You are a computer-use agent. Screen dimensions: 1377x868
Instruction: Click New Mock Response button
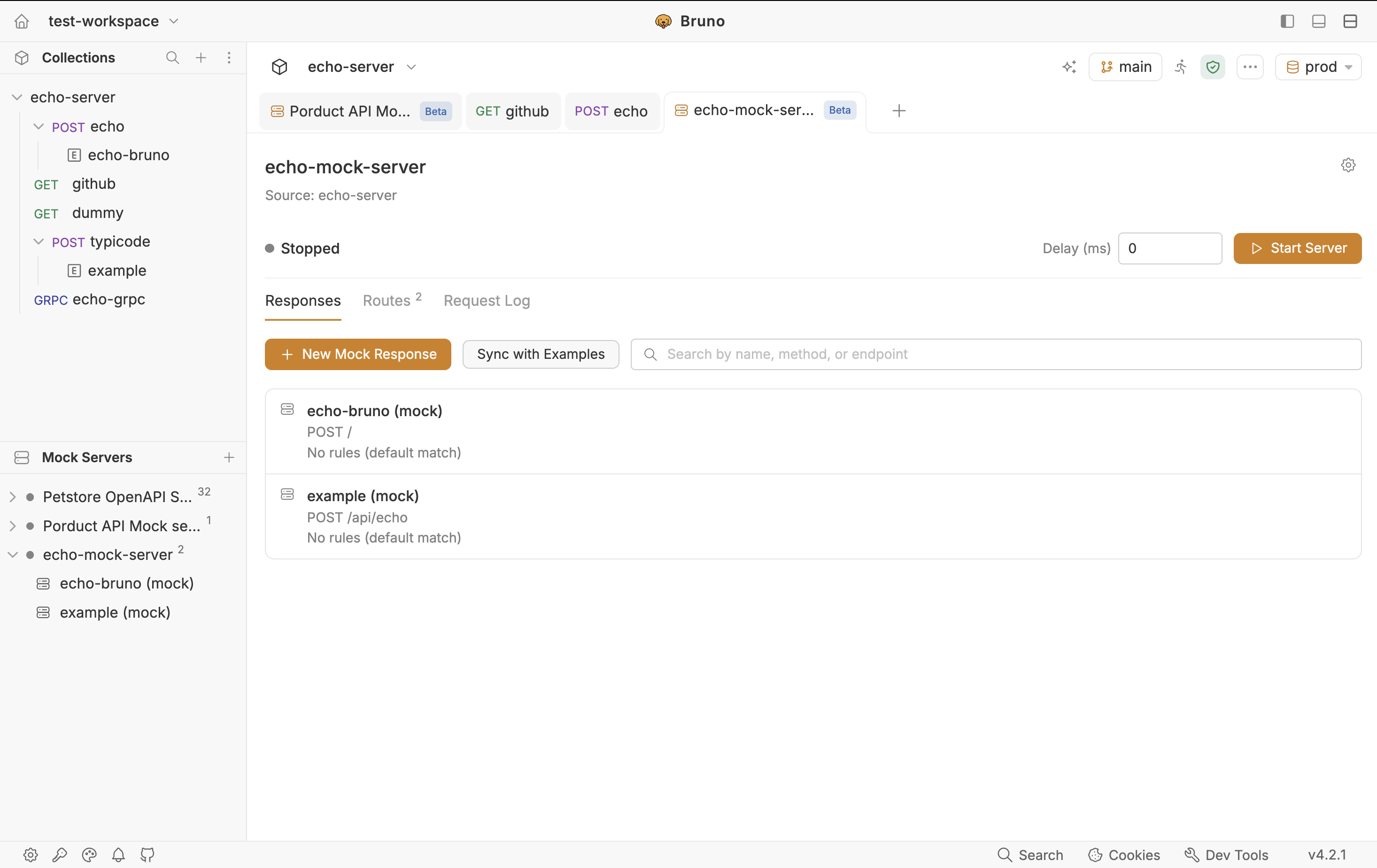click(358, 355)
